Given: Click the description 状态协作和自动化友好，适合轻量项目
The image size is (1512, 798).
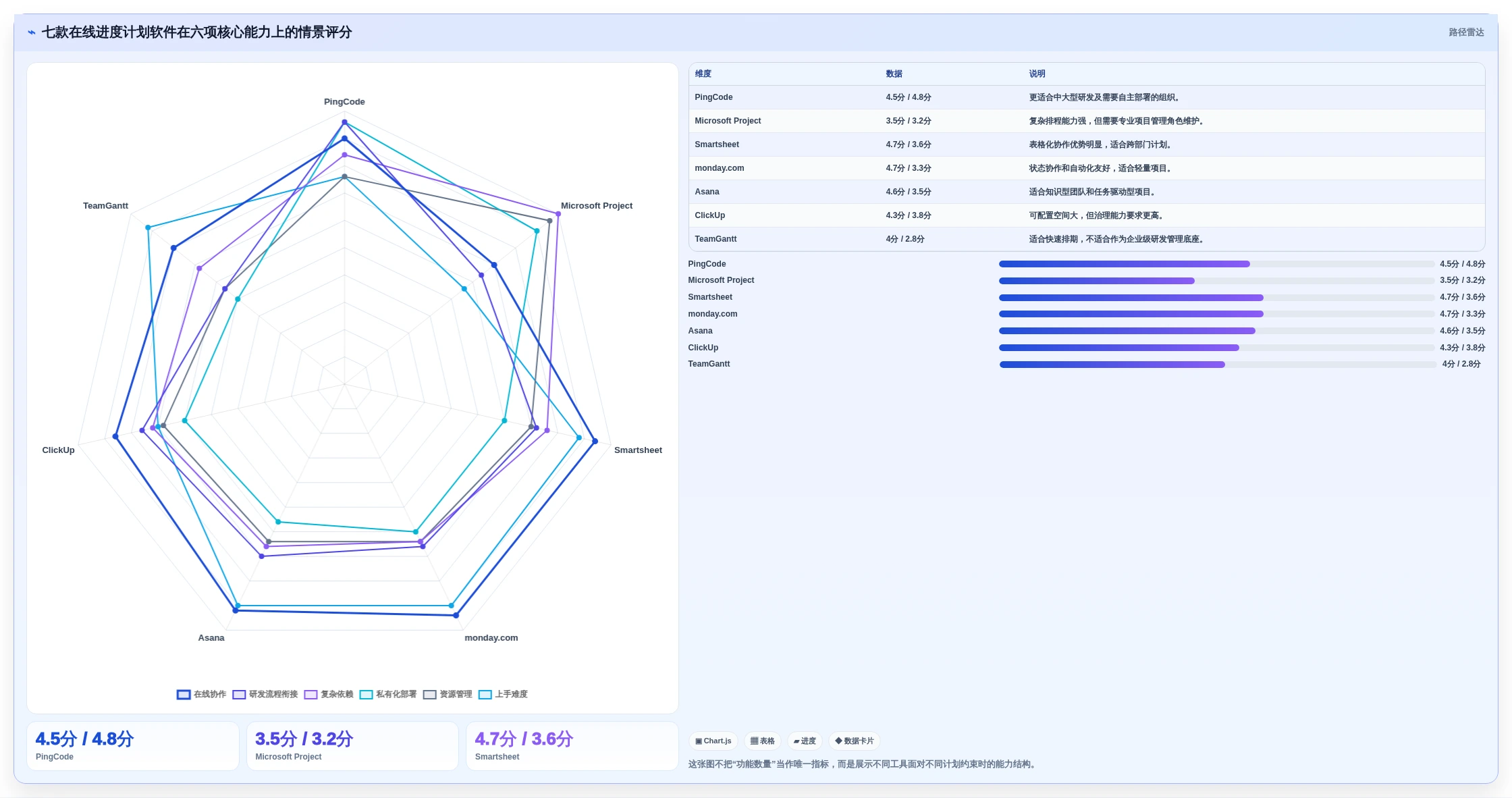Looking at the screenshot, I should pos(1100,168).
